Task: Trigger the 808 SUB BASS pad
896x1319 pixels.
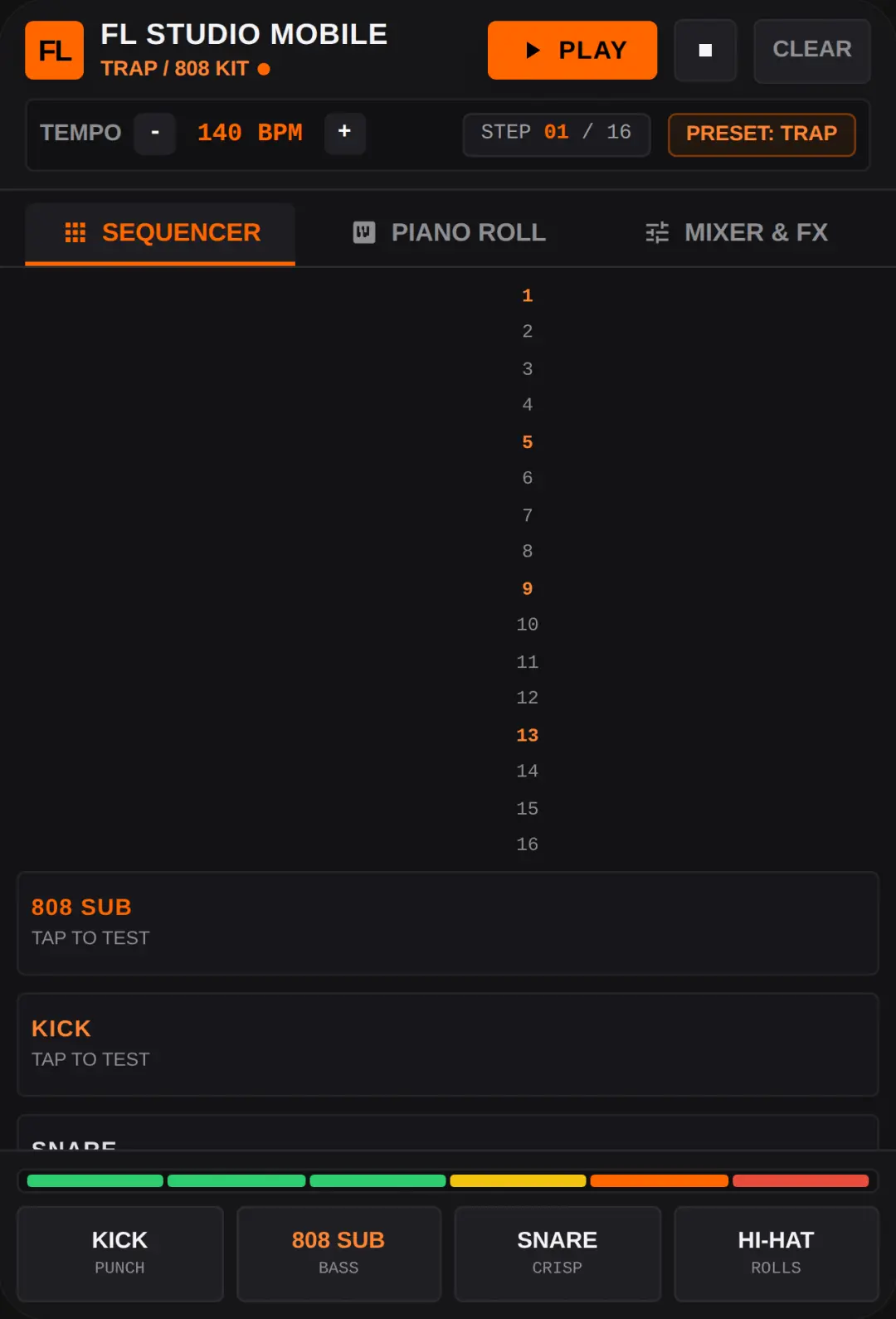Action: [338, 1253]
